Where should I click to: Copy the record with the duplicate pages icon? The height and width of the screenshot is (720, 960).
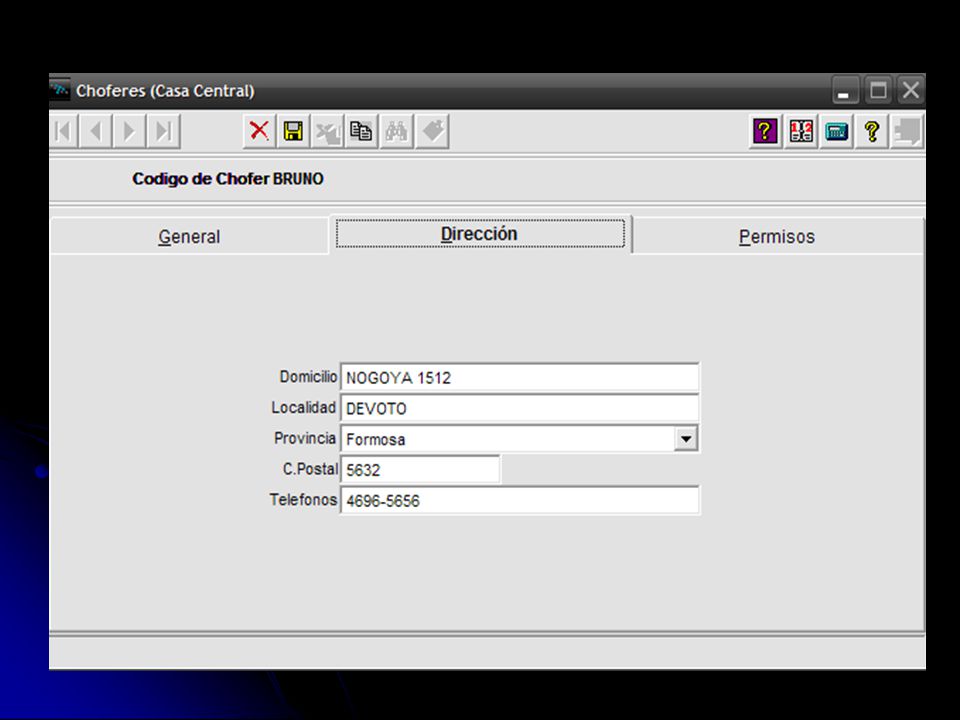point(361,131)
